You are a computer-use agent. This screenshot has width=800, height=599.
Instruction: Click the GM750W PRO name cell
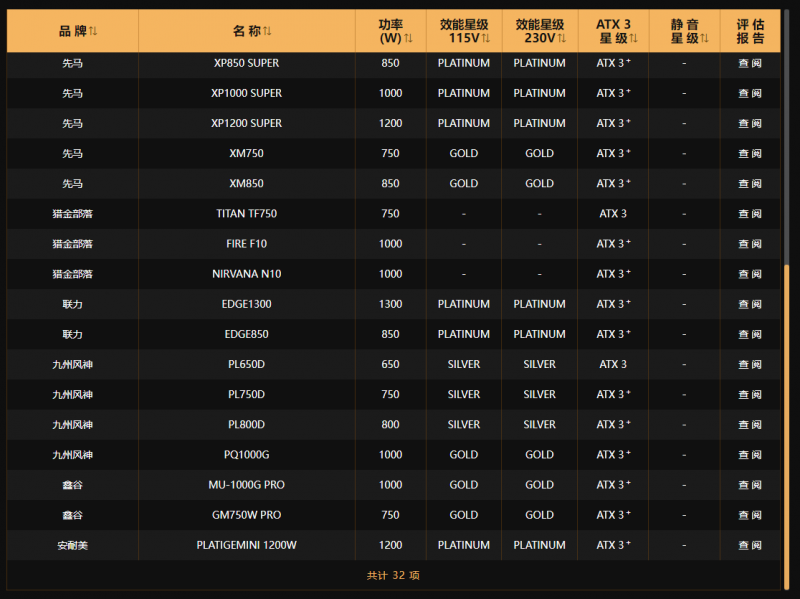point(246,515)
